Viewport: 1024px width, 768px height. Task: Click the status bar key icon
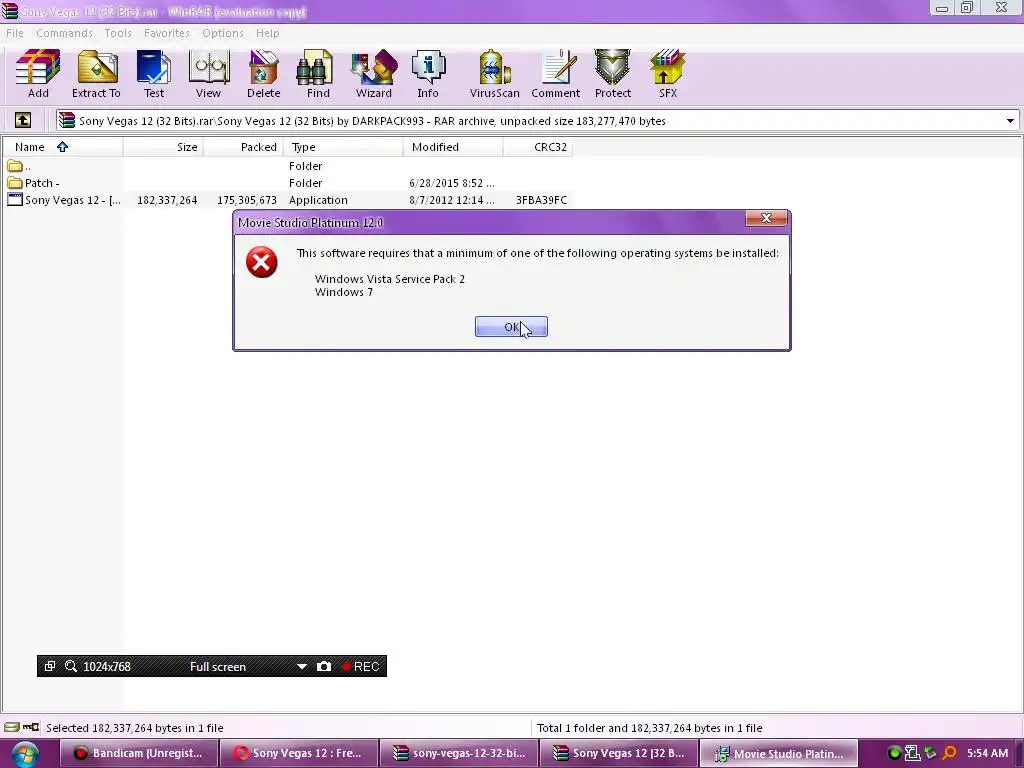click(x=31, y=727)
